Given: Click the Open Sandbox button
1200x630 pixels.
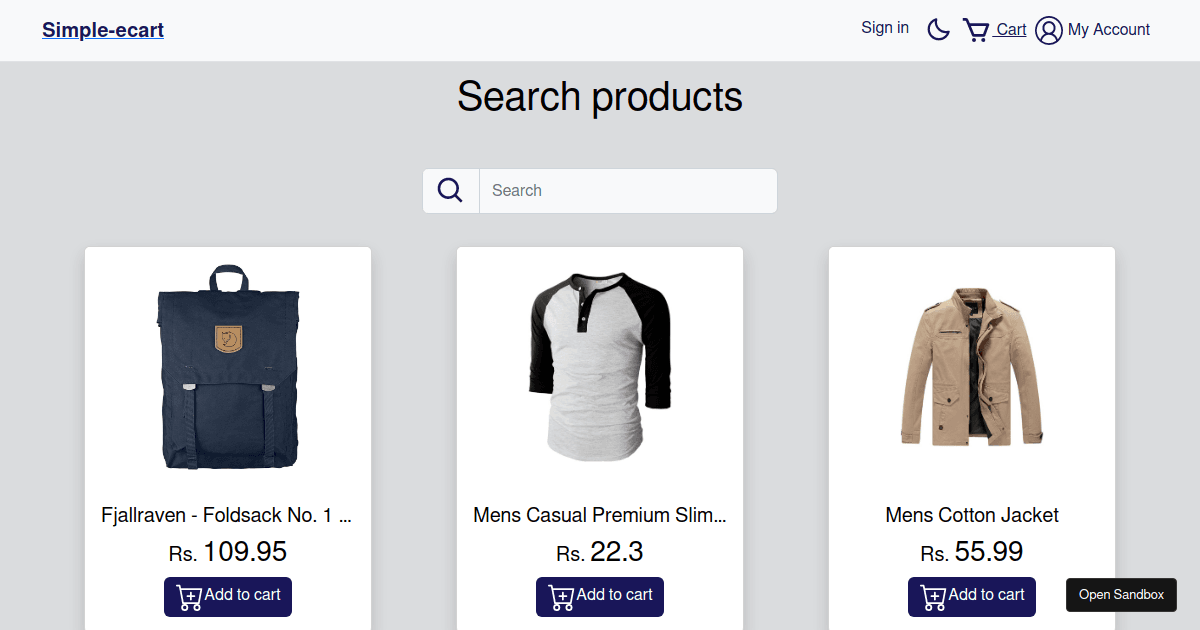Looking at the screenshot, I should click(1121, 595).
